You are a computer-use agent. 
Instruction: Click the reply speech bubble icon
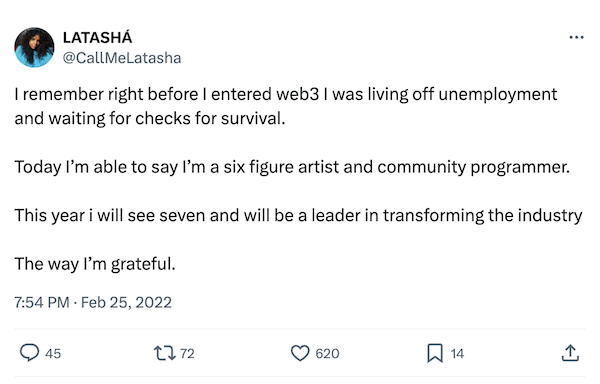[x=29, y=353]
